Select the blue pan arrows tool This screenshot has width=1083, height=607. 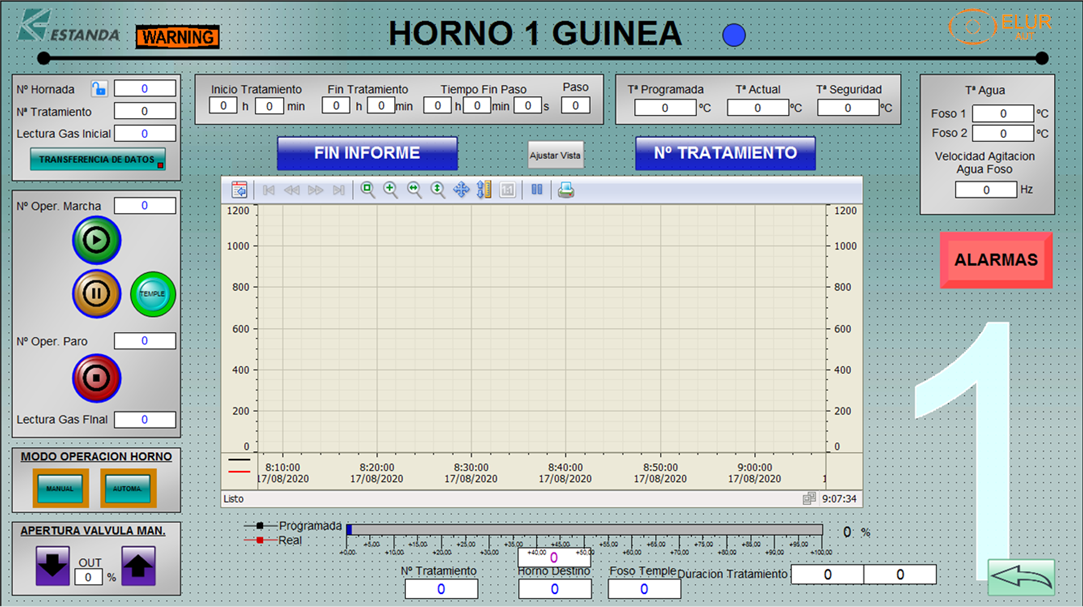(461, 190)
